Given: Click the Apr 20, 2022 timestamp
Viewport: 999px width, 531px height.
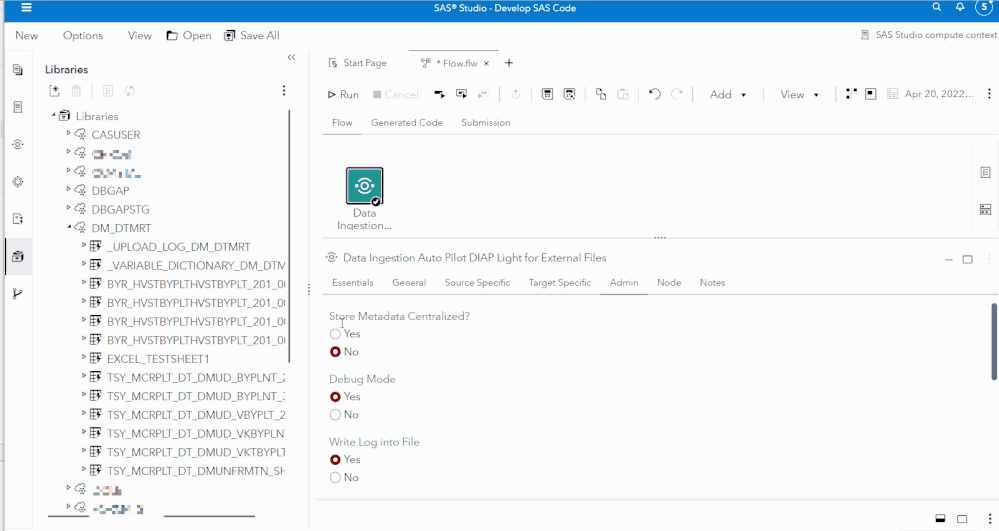Looking at the screenshot, I should pos(938,94).
